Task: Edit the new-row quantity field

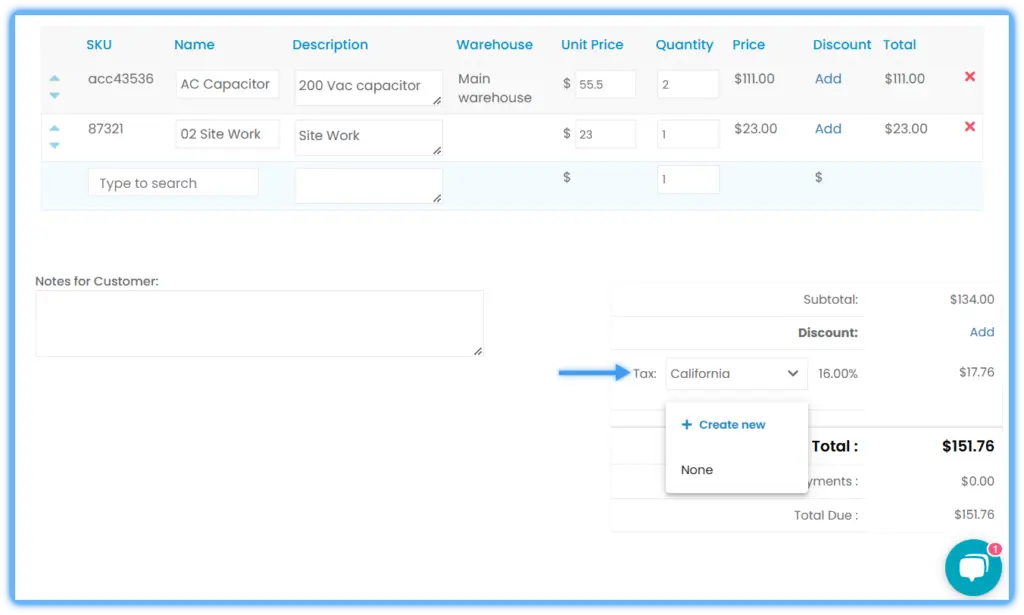Action: [688, 179]
